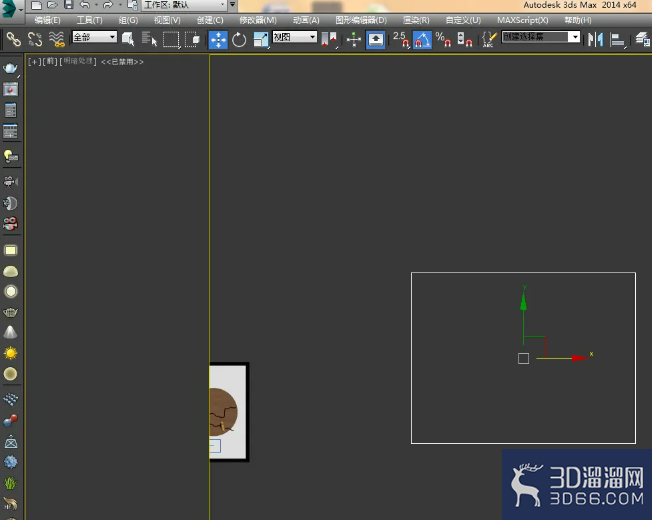The image size is (652, 520).
Task: Open the [前] viewport view menu
Action: click(x=50, y=62)
